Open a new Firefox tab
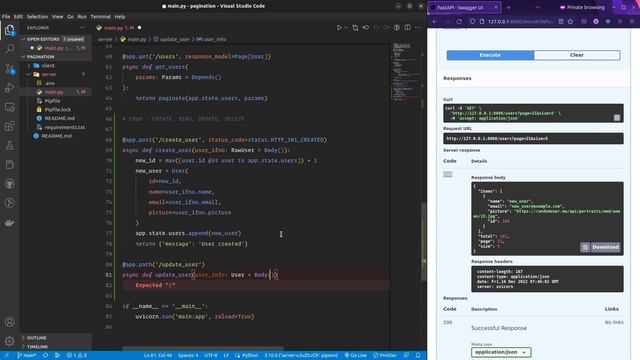 point(509,7)
